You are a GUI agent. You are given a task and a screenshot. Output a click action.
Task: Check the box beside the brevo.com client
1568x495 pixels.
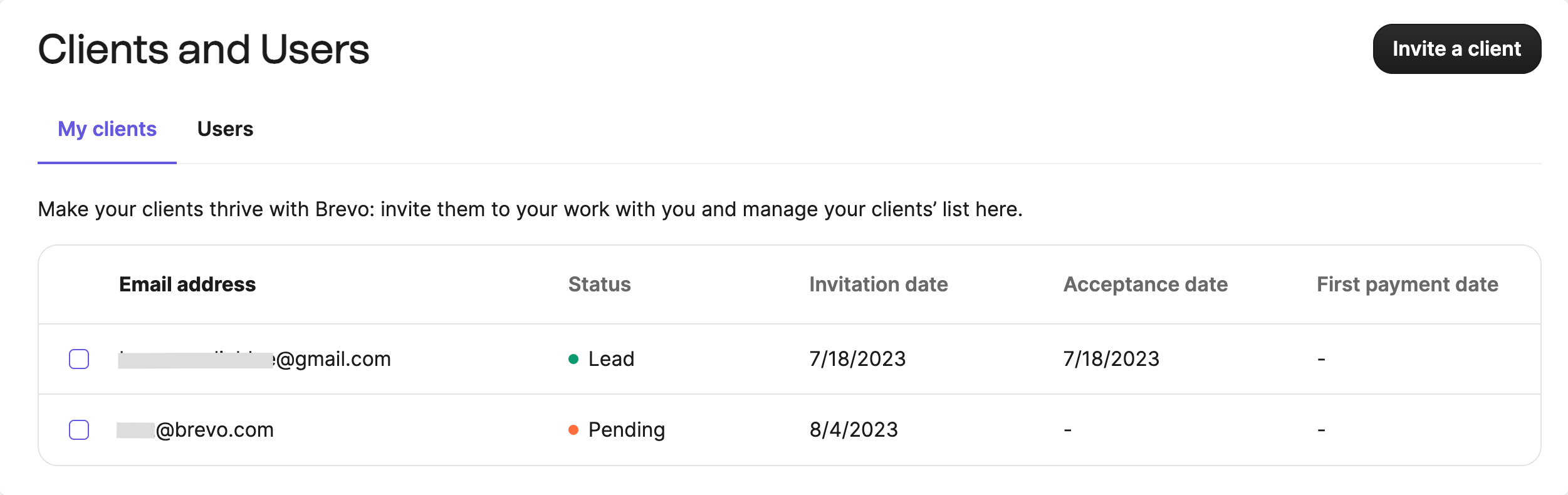coord(79,430)
